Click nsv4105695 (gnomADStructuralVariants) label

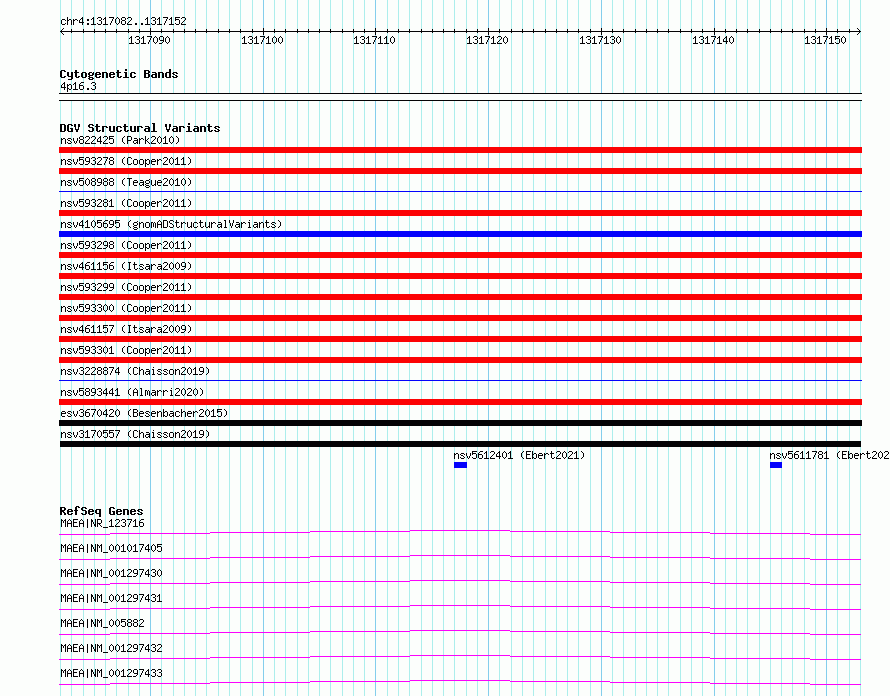click(171, 224)
